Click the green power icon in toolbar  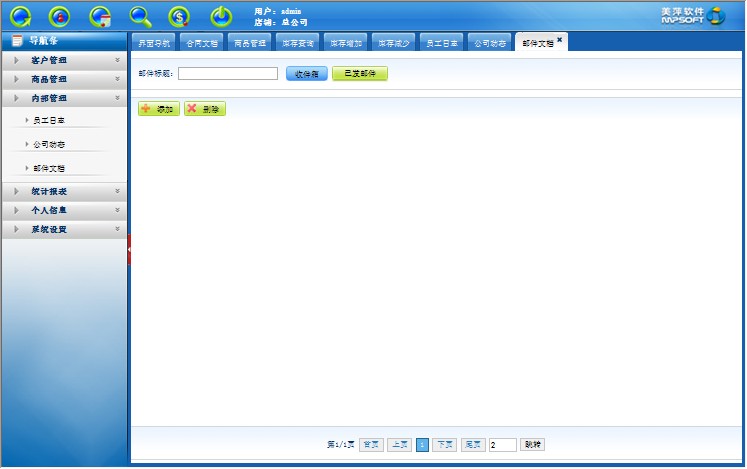click(221, 16)
